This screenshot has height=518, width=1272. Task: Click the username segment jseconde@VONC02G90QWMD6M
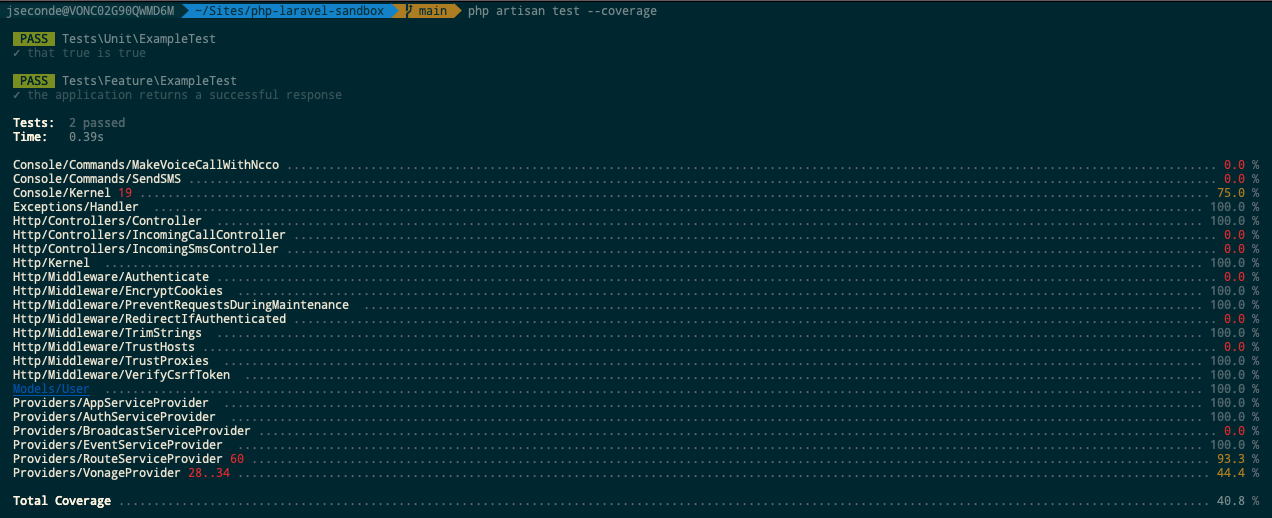89,11
